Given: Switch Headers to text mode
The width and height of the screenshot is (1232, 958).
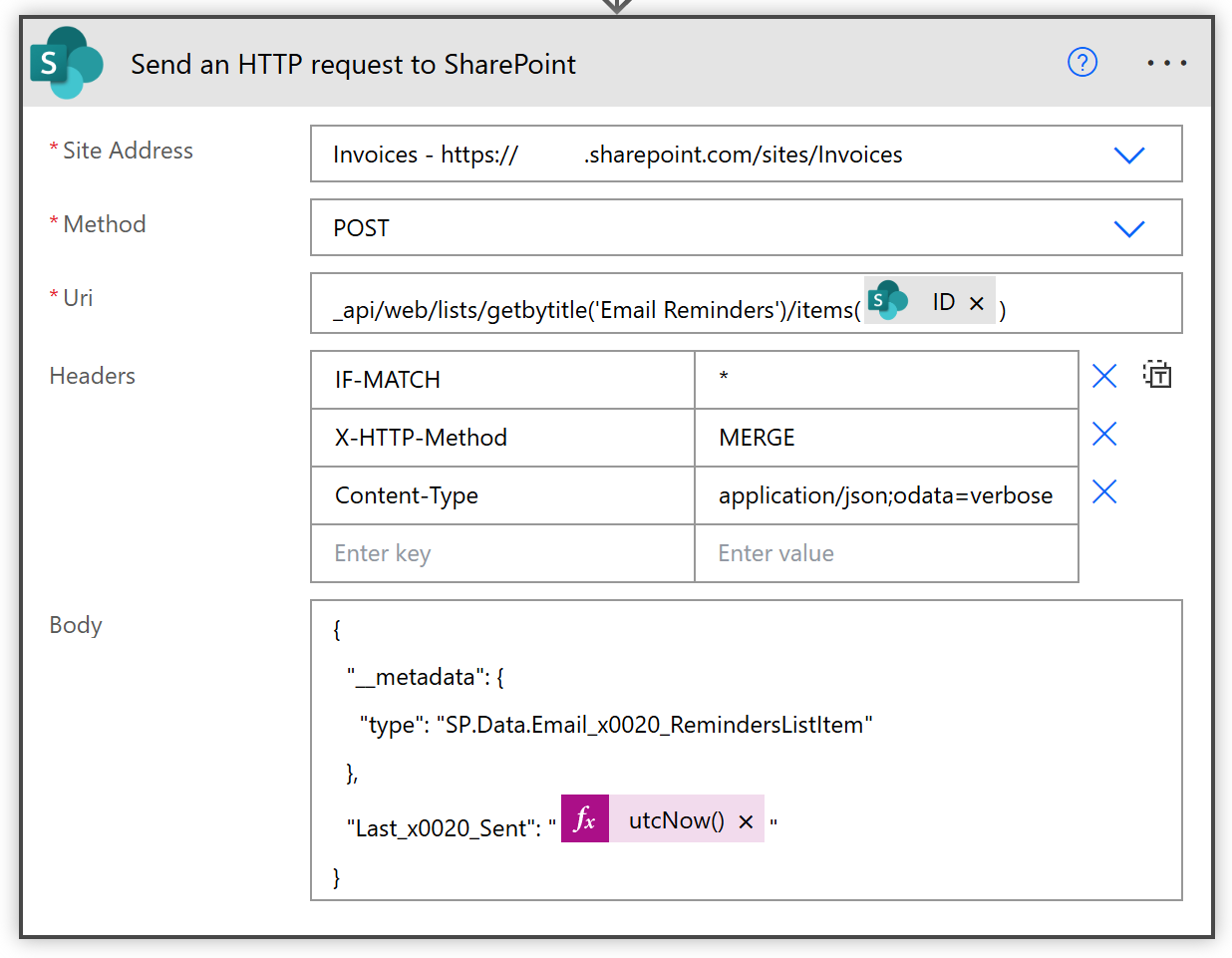Looking at the screenshot, I should pos(1157,375).
